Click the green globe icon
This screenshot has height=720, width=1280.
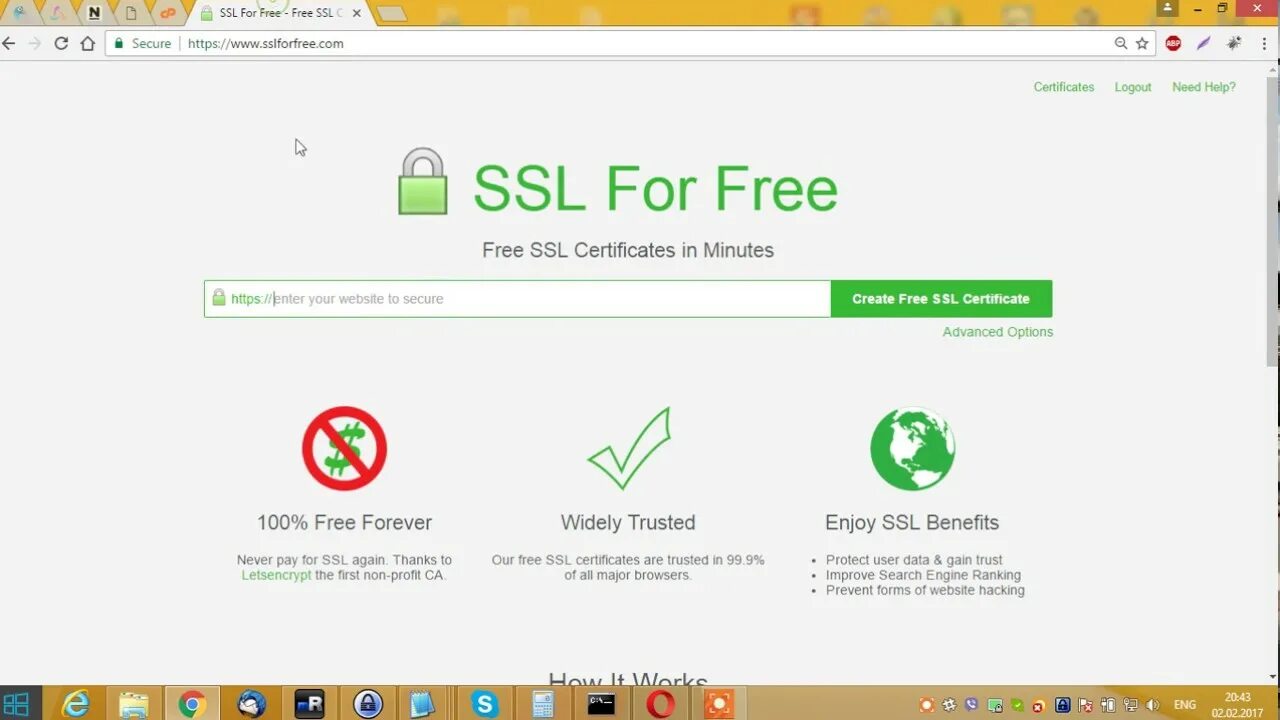coord(912,448)
